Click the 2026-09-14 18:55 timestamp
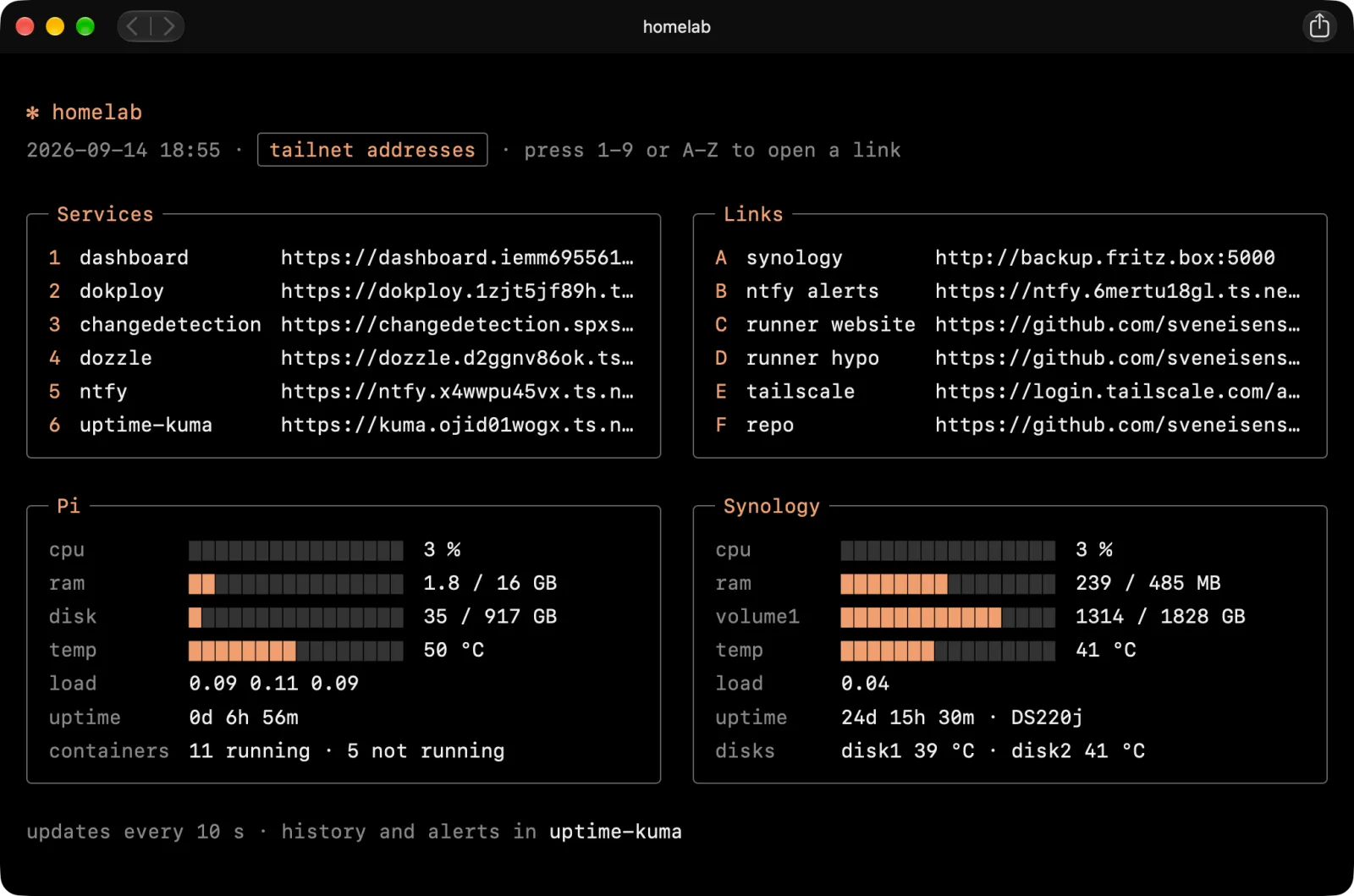Image resolution: width=1354 pixels, height=896 pixels. pyautogui.click(x=124, y=151)
